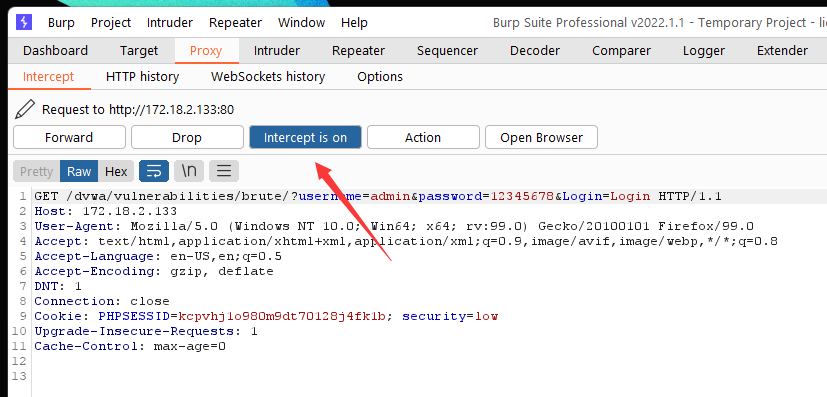
Task: Switch to the HTTP history tab
Action: (x=142, y=76)
